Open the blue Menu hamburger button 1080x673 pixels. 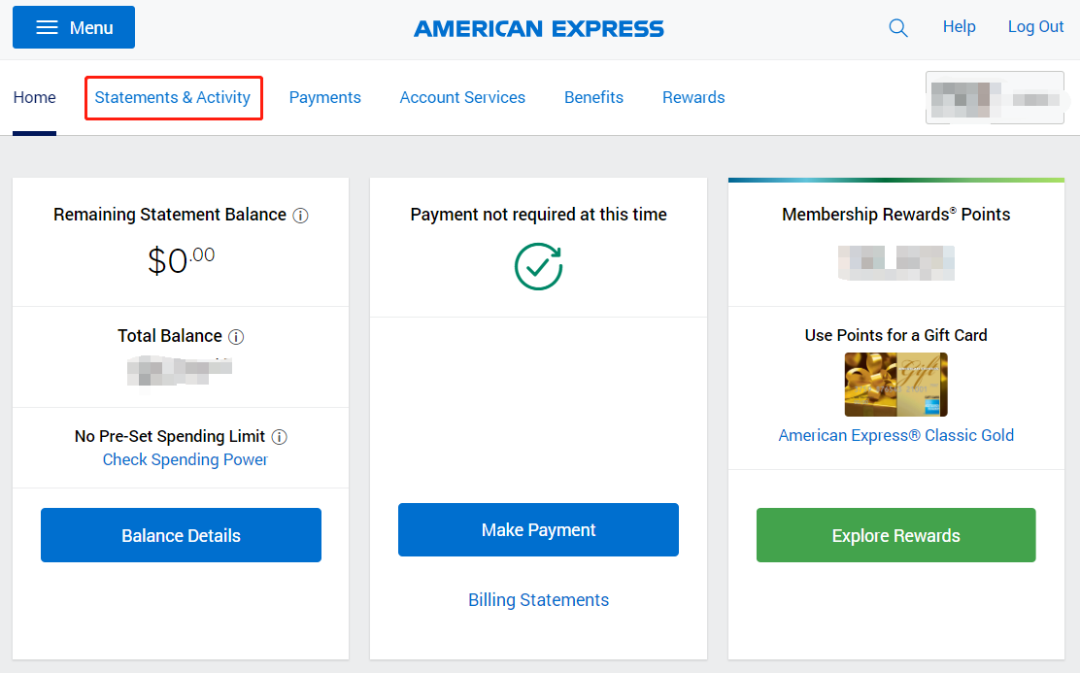point(74,28)
